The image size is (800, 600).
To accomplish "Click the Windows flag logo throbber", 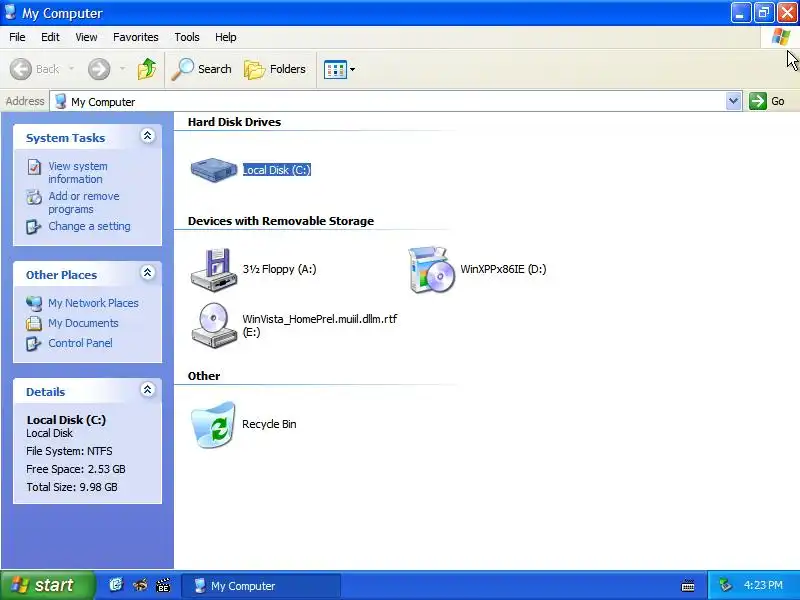I will click(x=781, y=37).
